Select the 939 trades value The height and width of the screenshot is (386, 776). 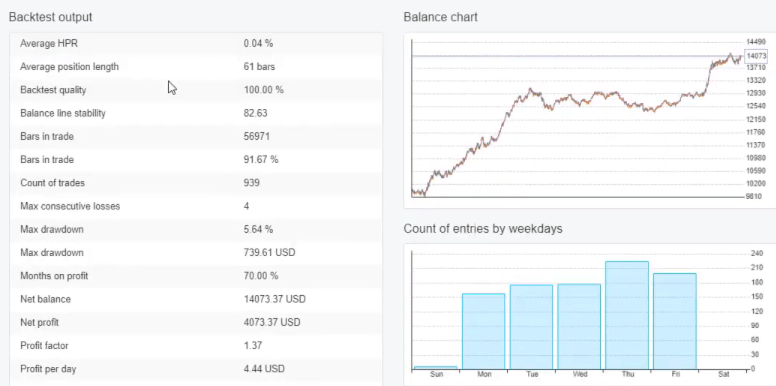tap(251, 183)
